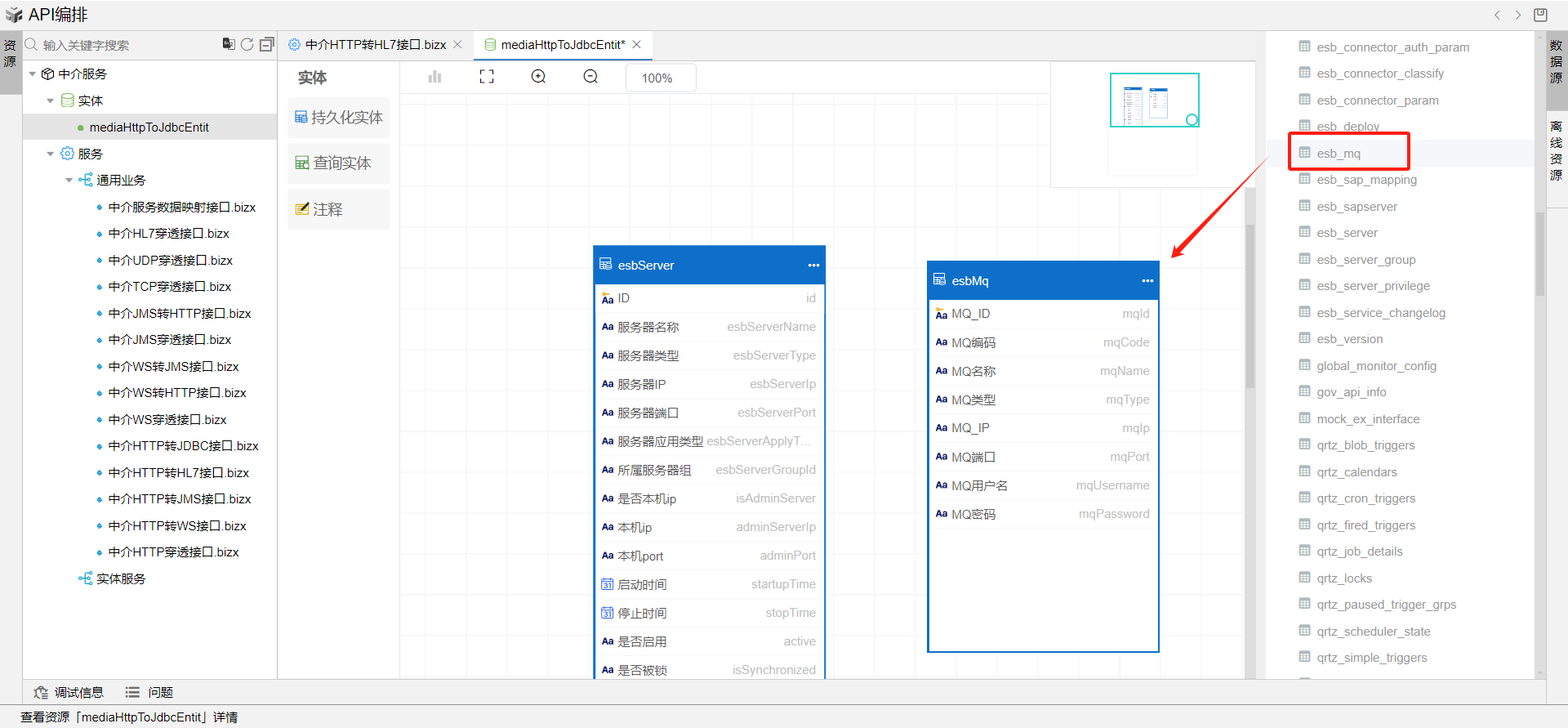The image size is (1568, 728).
Task: Refresh the resource tree
Action: click(247, 44)
